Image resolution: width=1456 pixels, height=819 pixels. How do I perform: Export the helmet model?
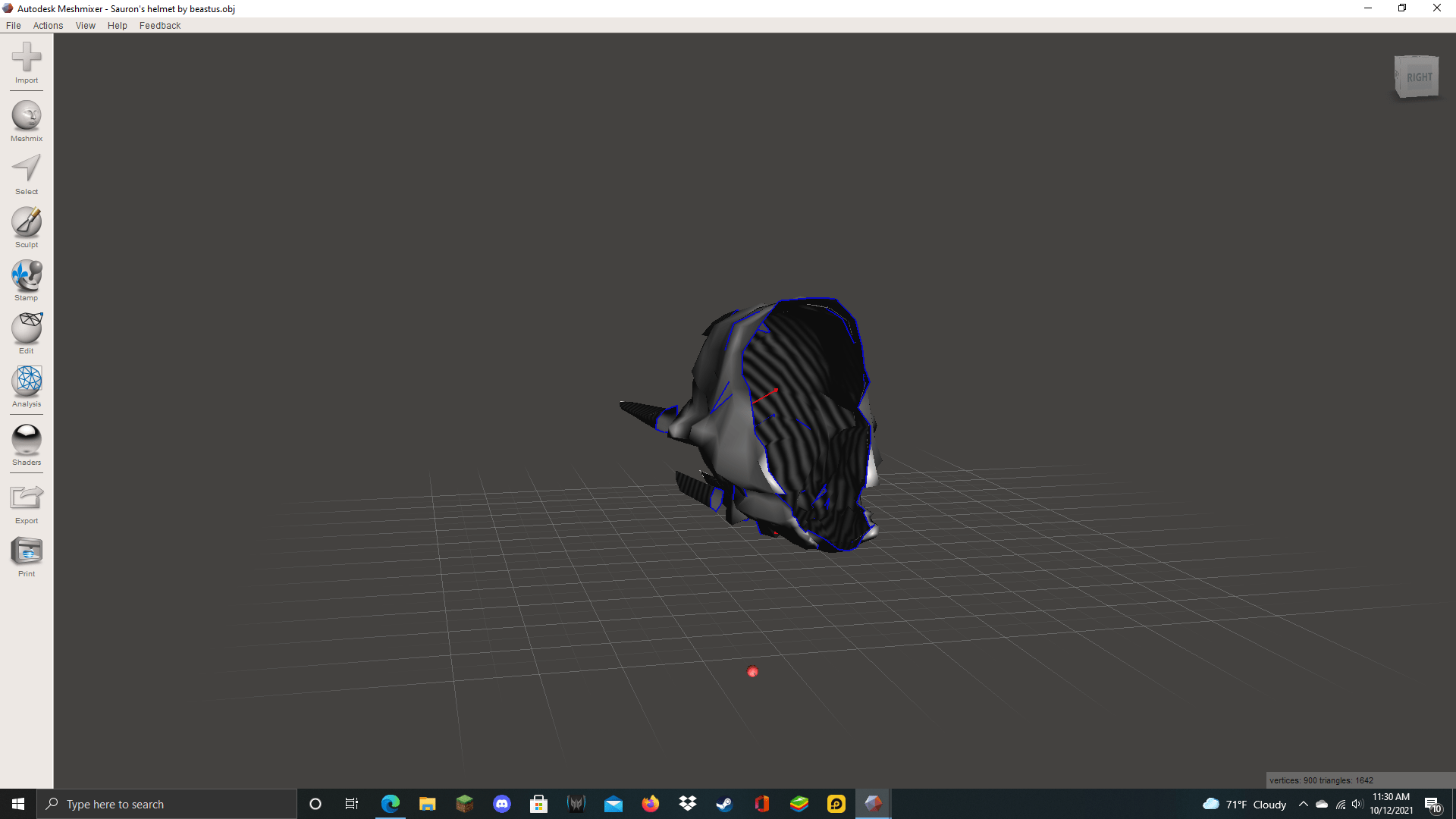(26, 500)
